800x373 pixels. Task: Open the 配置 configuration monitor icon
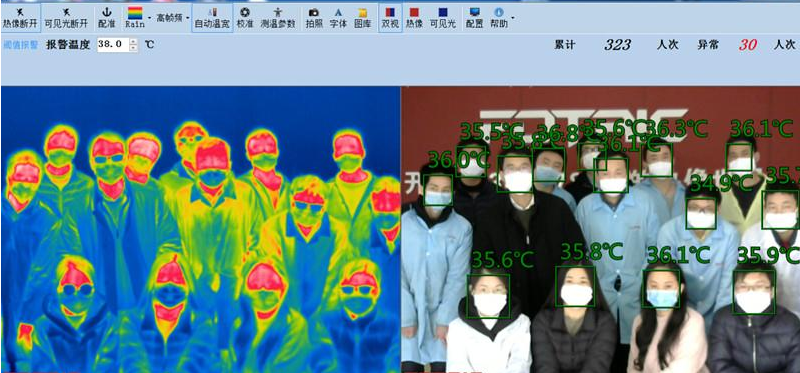[474, 18]
